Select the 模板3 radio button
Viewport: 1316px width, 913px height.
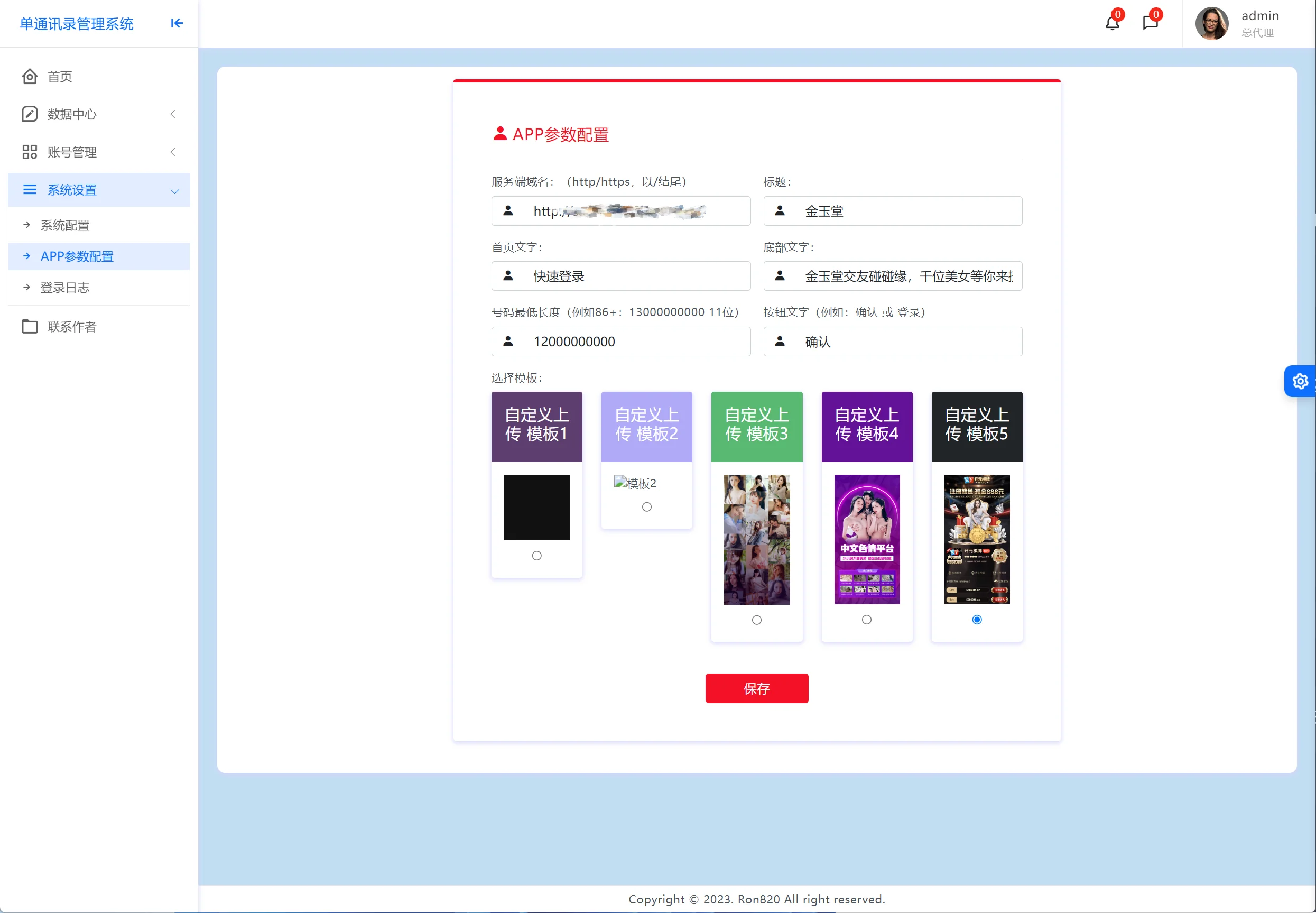[757, 620]
